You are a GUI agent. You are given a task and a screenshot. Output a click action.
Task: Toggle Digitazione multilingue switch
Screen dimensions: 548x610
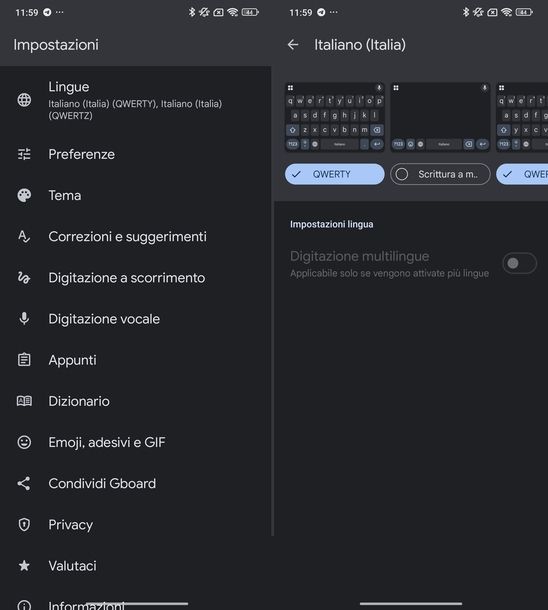pyautogui.click(x=519, y=263)
